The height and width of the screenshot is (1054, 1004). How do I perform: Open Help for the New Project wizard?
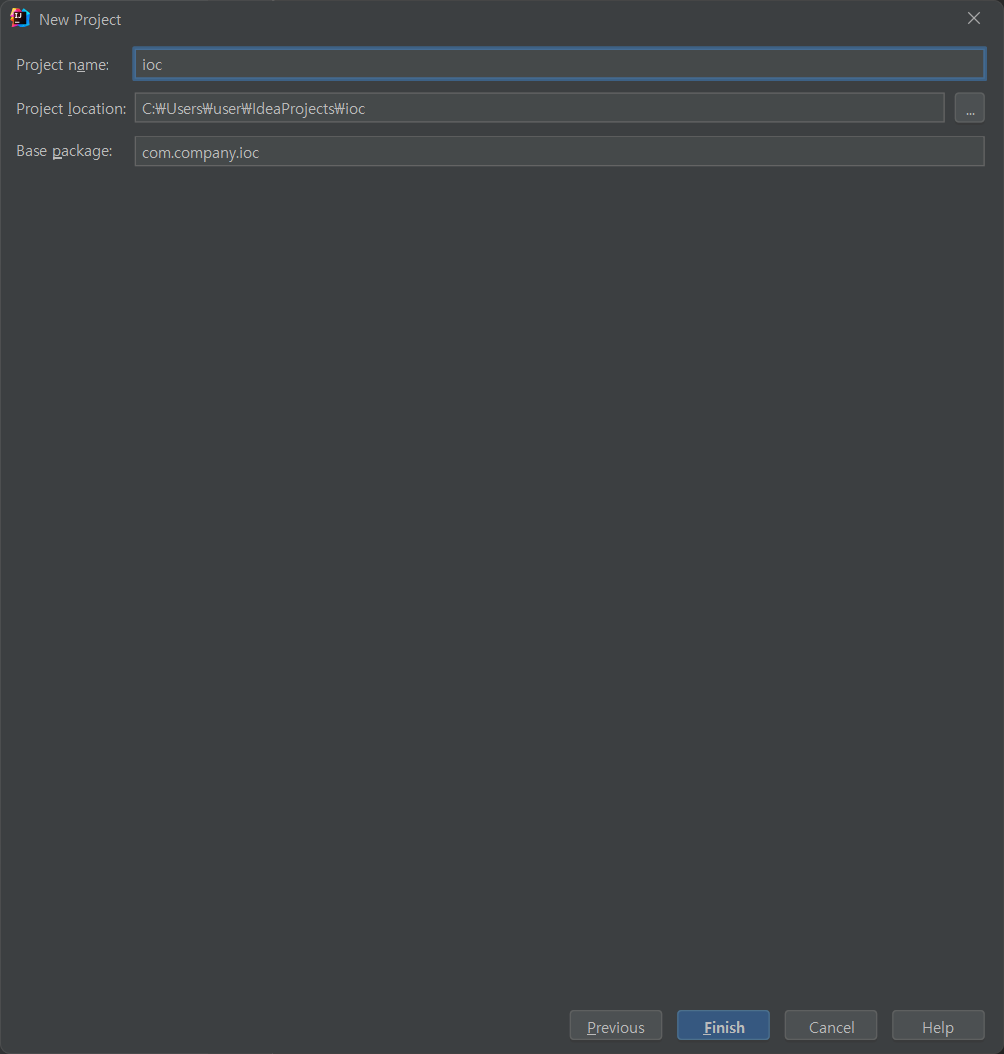[x=938, y=1026]
